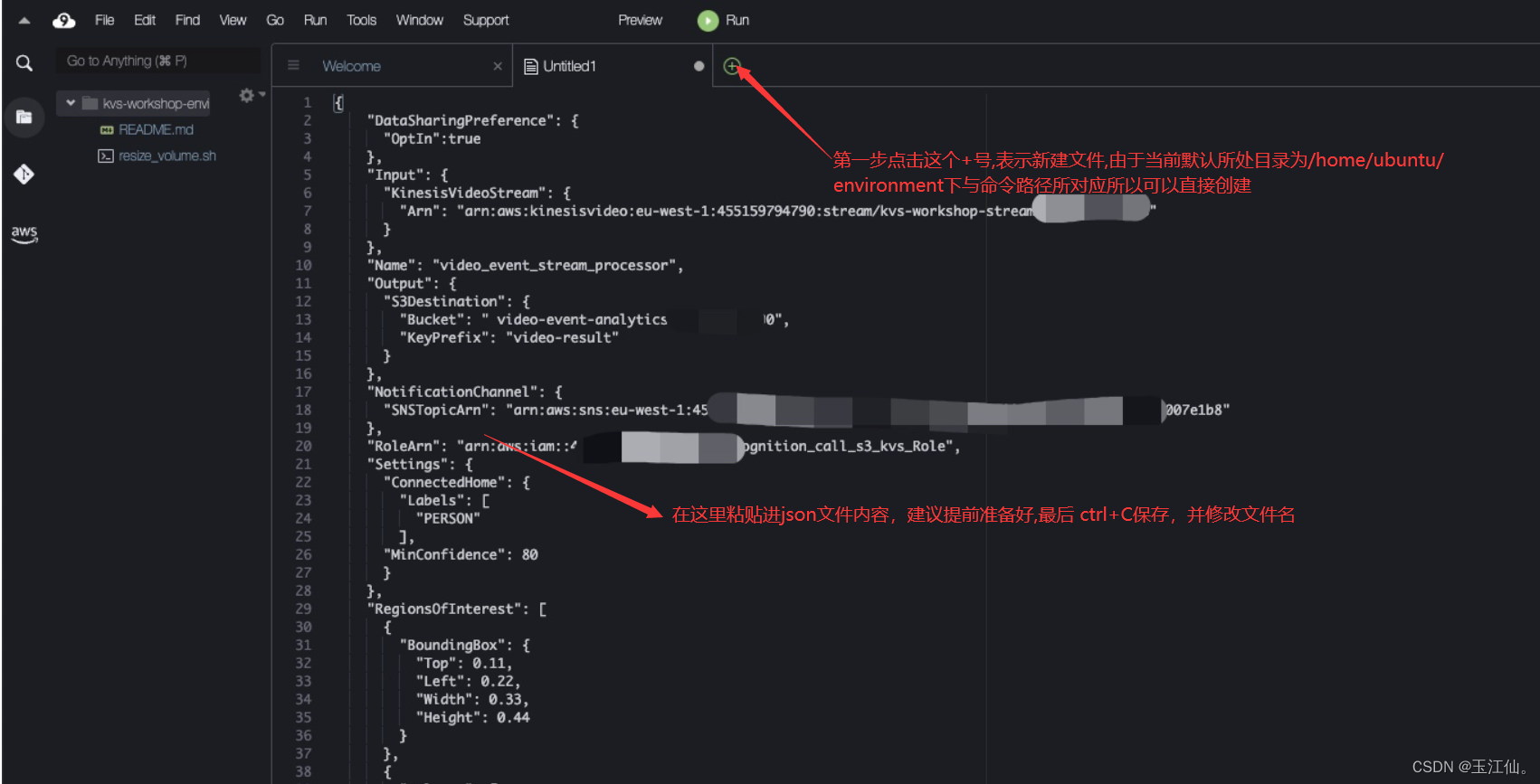Click the new tab plus icon
Image resolution: width=1540 pixels, height=784 pixels.
(732, 65)
